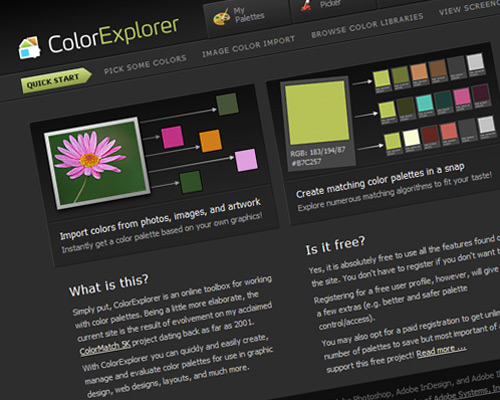Open the Picker tab
The width and height of the screenshot is (500, 400).
click(333, 8)
